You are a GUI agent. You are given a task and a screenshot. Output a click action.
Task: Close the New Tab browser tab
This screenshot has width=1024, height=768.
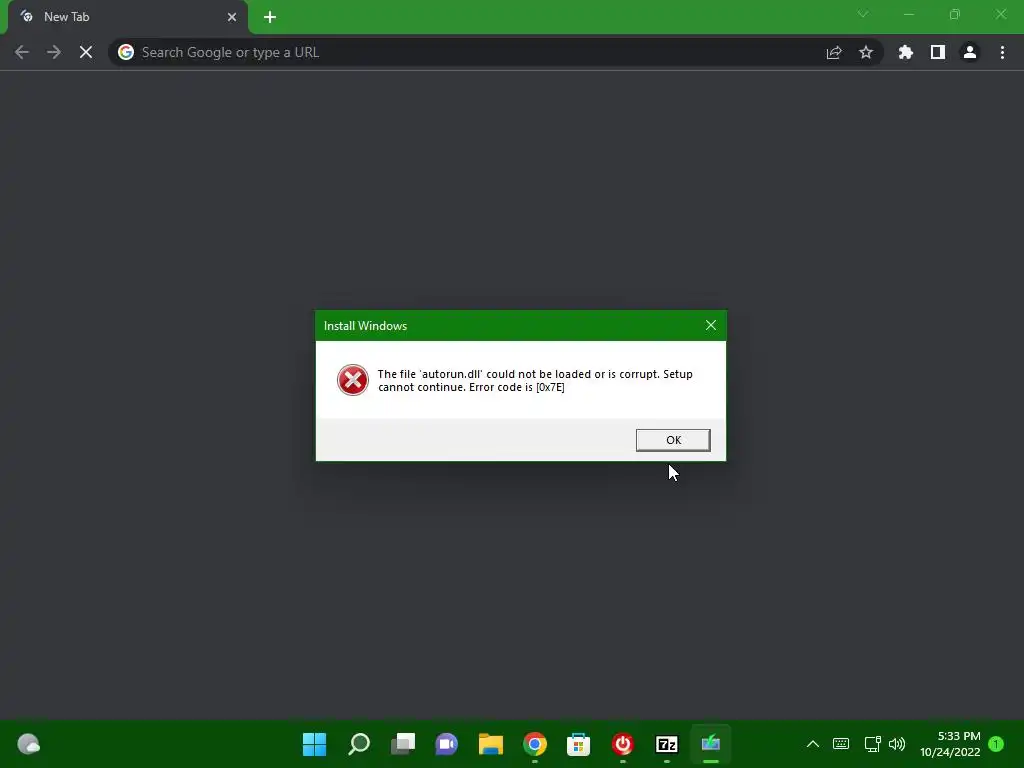(x=232, y=17)
